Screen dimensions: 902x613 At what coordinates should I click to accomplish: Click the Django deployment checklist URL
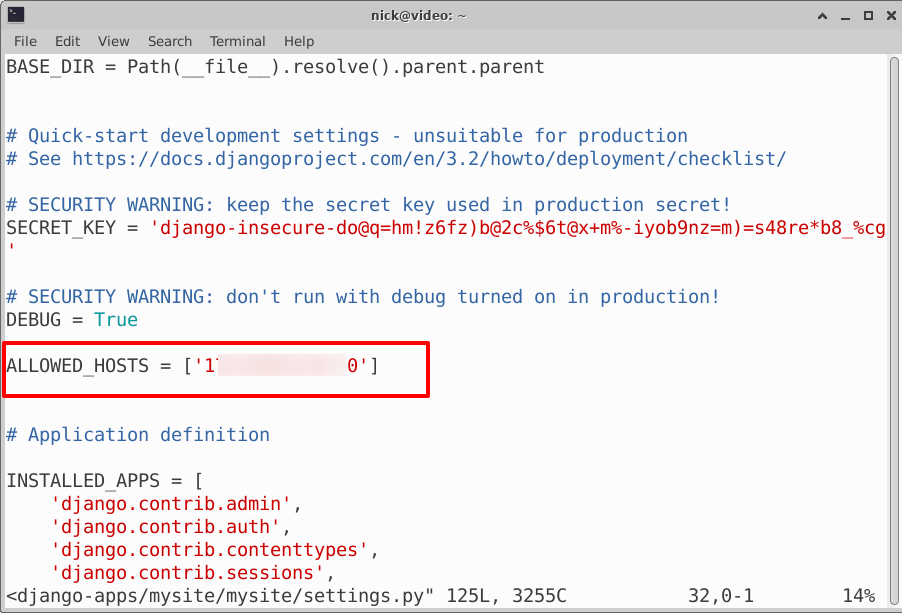(x=428, y=159)
